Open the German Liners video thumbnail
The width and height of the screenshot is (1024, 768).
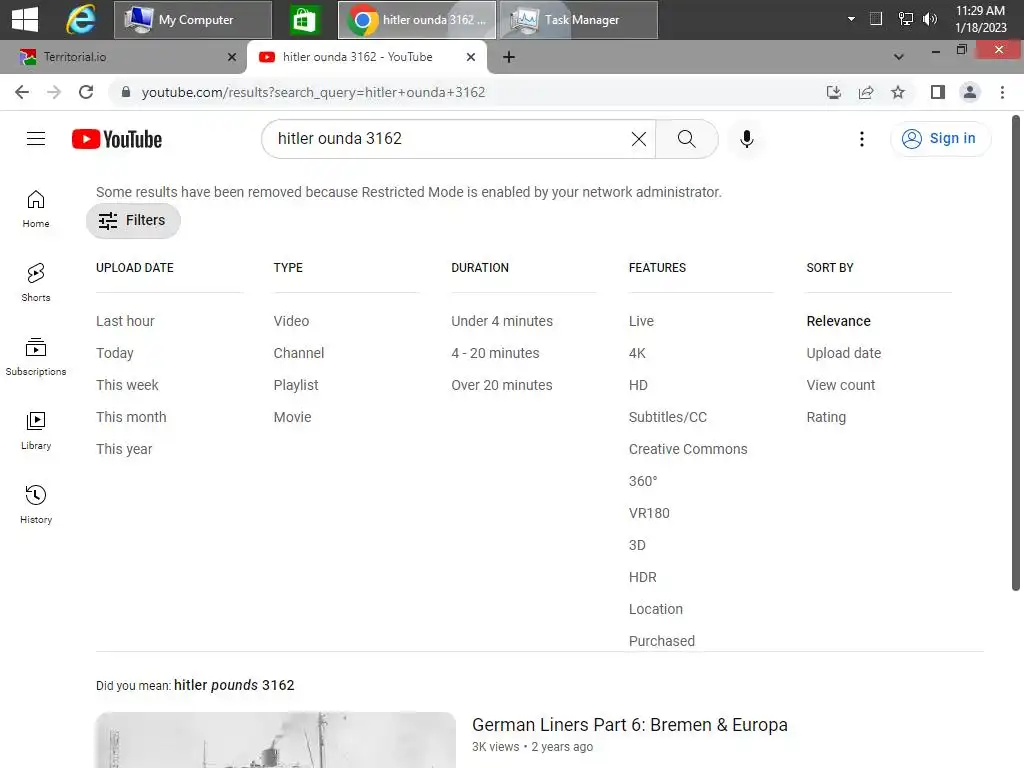click(x=276, y=740)
